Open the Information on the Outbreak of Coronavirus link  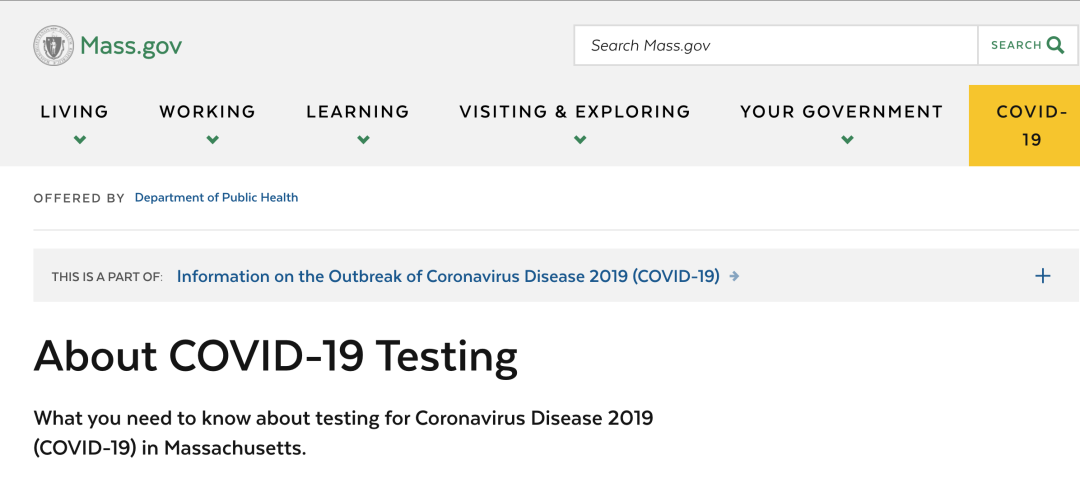pyautogui.click(x=448, y=276)
